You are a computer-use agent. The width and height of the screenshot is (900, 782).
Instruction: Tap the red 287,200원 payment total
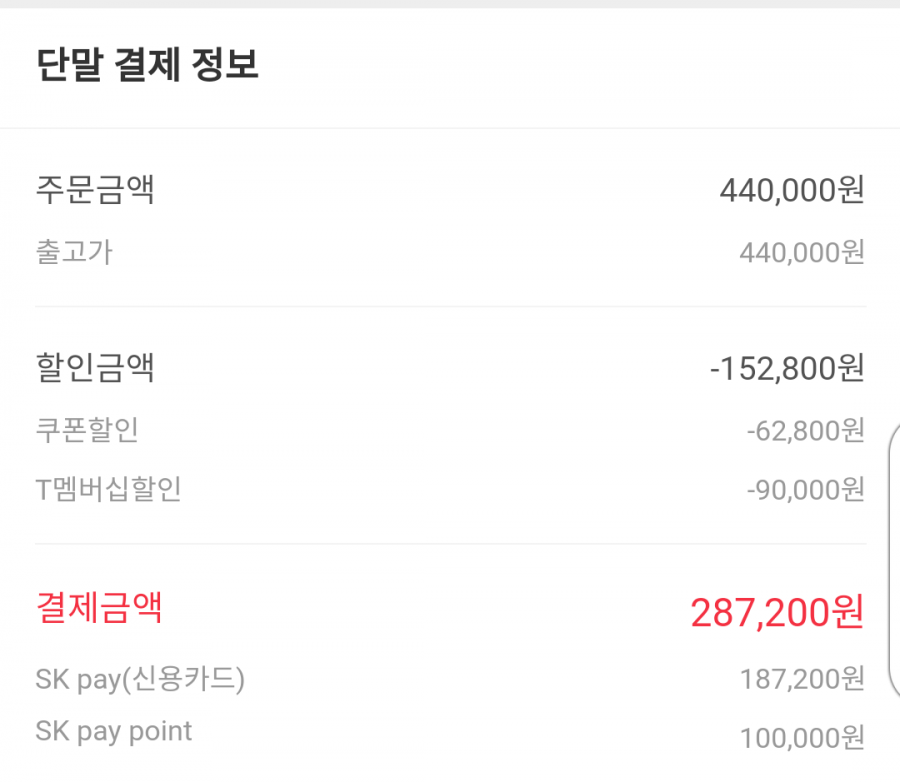click(777, 612)
